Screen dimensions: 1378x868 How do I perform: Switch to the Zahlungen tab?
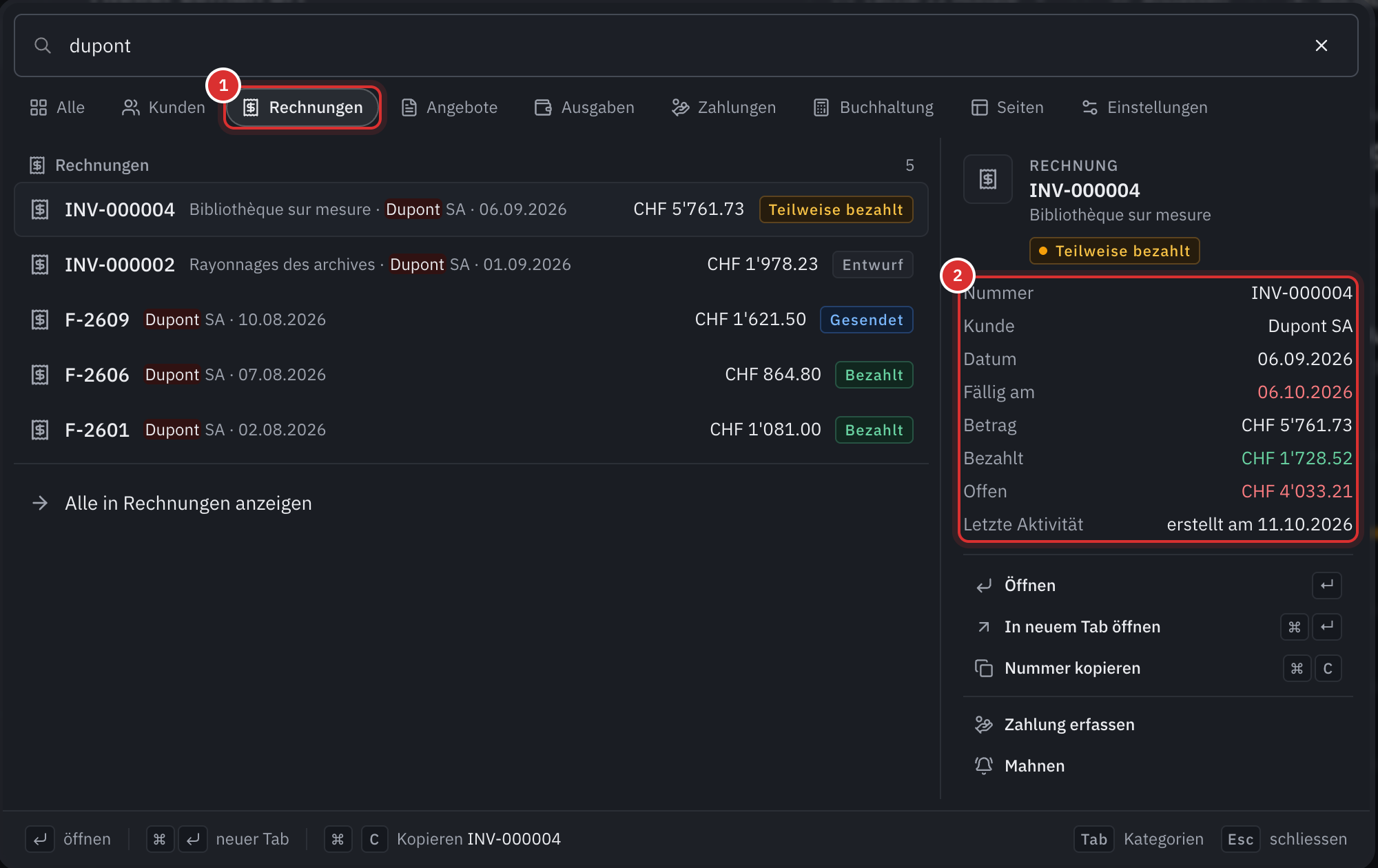tap(723, 107)
